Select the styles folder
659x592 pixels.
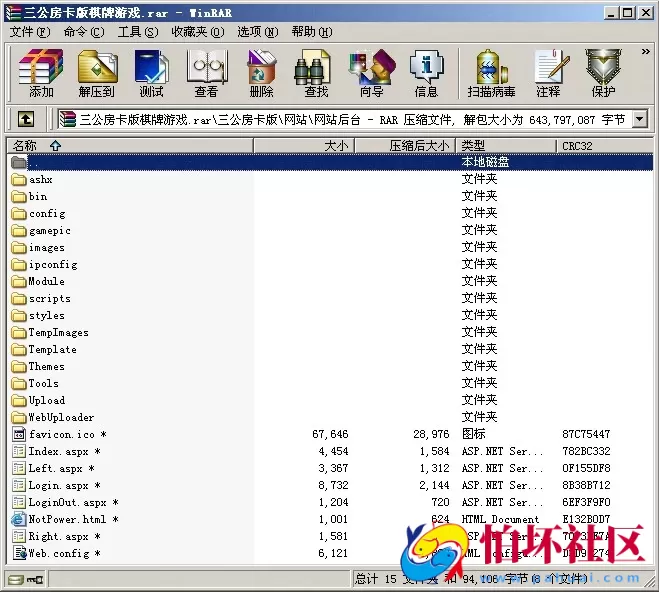(x=38, y=315)
